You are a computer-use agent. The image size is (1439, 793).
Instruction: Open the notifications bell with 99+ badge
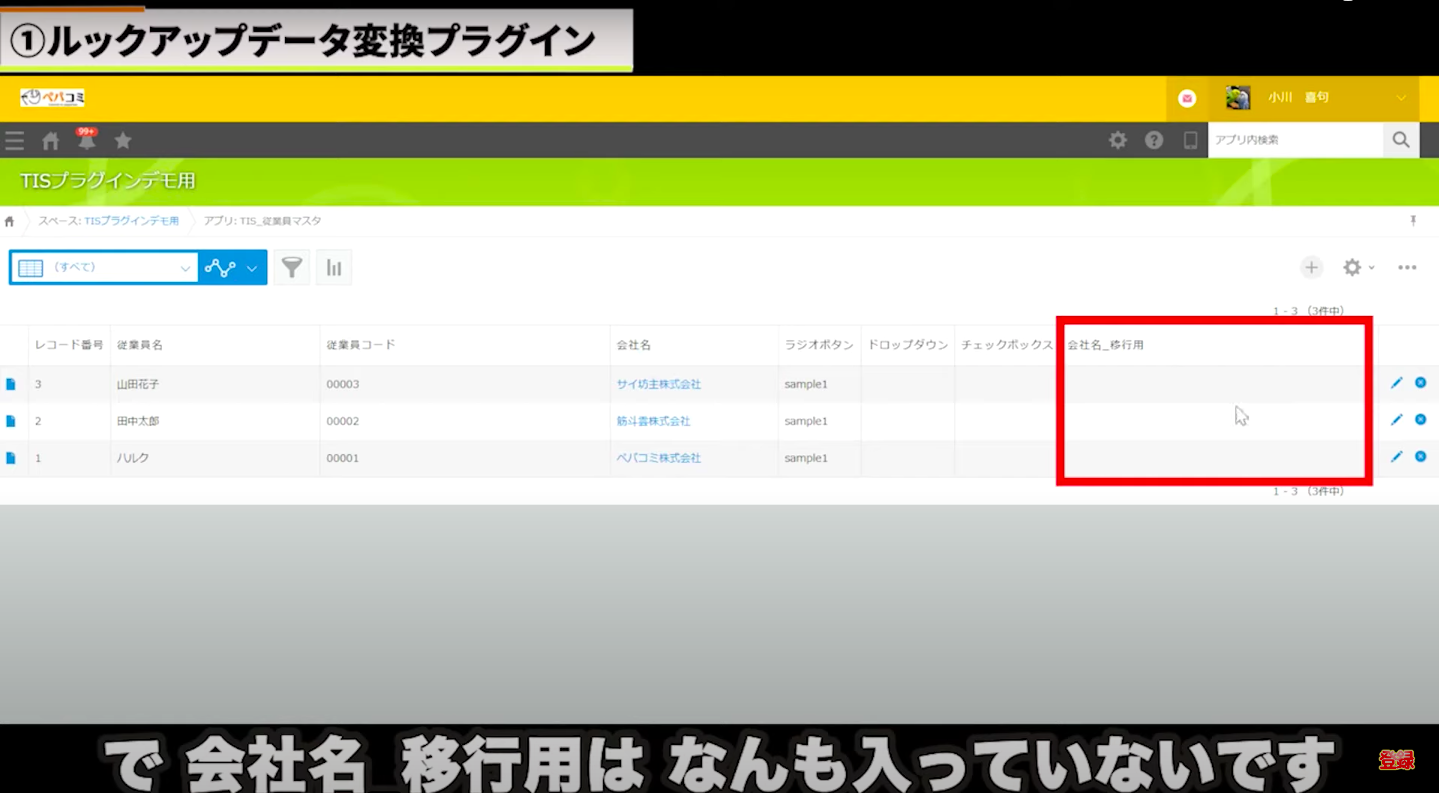87,141
